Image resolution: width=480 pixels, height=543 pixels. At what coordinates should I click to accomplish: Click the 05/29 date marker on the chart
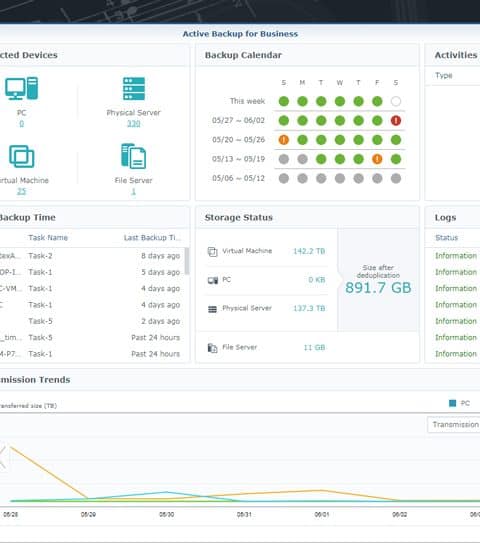point(88,515)
